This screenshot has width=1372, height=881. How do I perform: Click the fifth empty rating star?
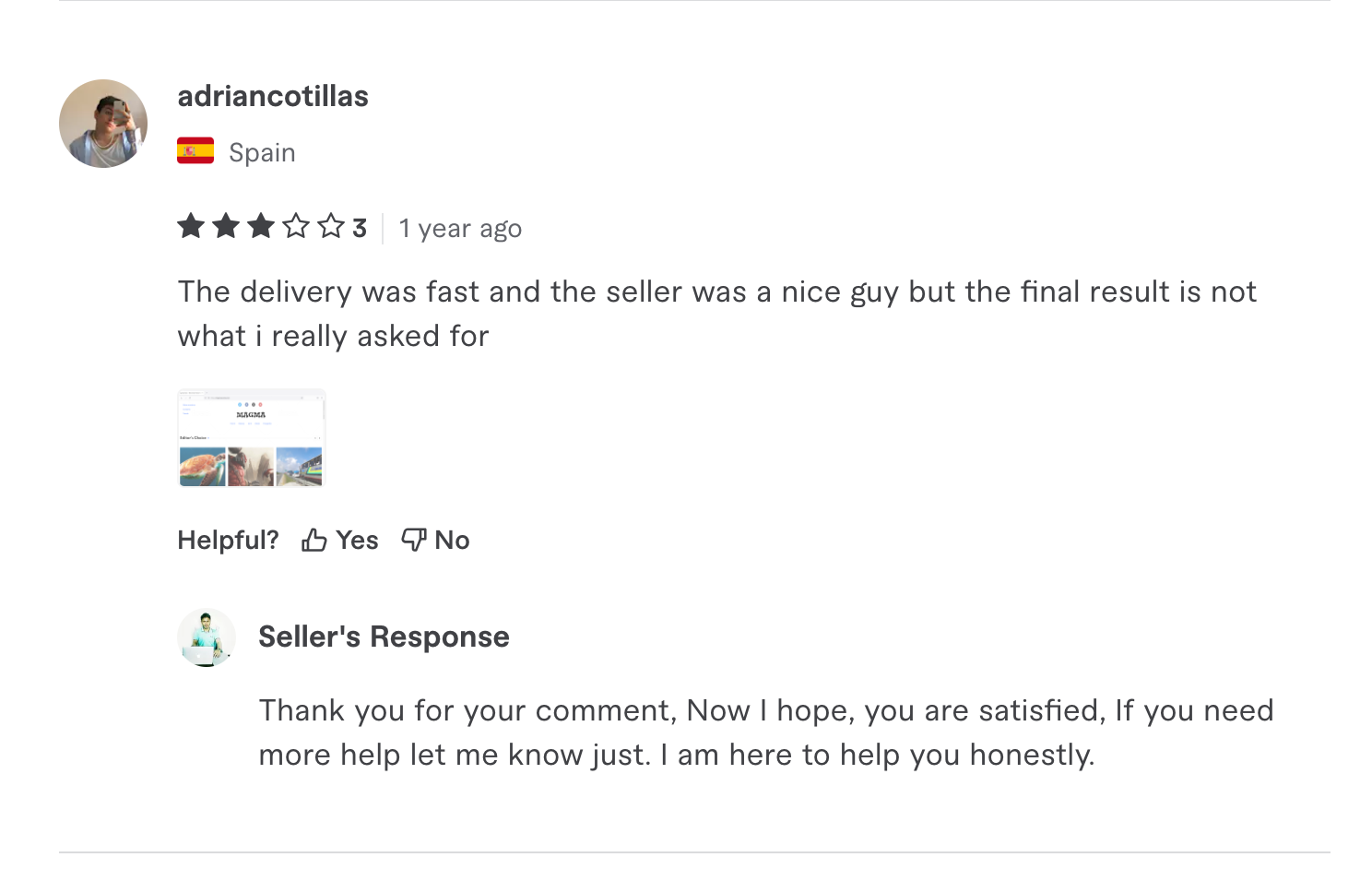331,226
